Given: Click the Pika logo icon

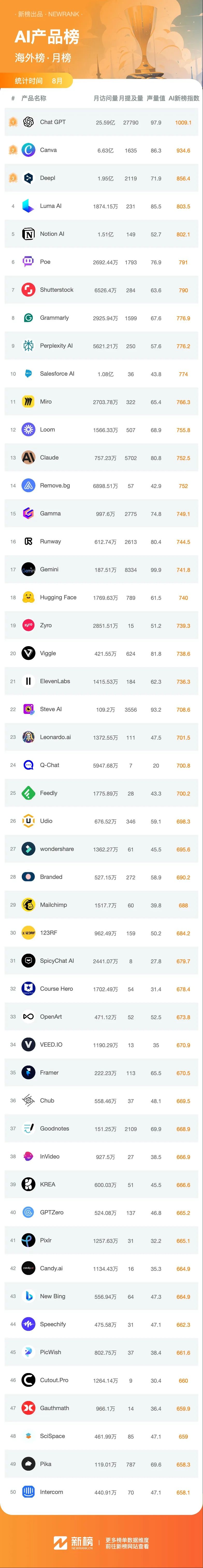Looking at the screenshot, I should coord(28,1464).
